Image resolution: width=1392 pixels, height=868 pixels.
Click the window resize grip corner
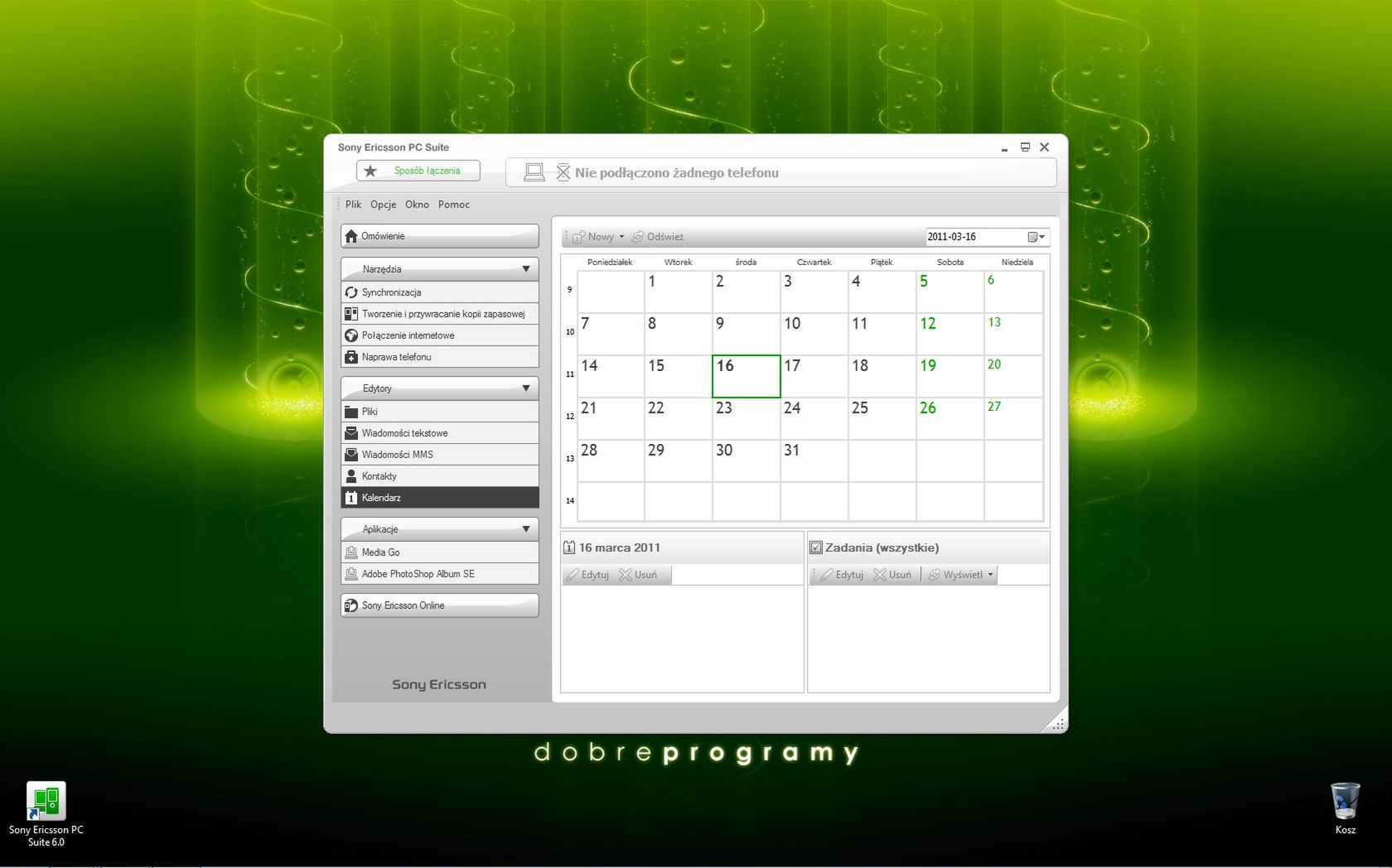[x=1057, y=724]
